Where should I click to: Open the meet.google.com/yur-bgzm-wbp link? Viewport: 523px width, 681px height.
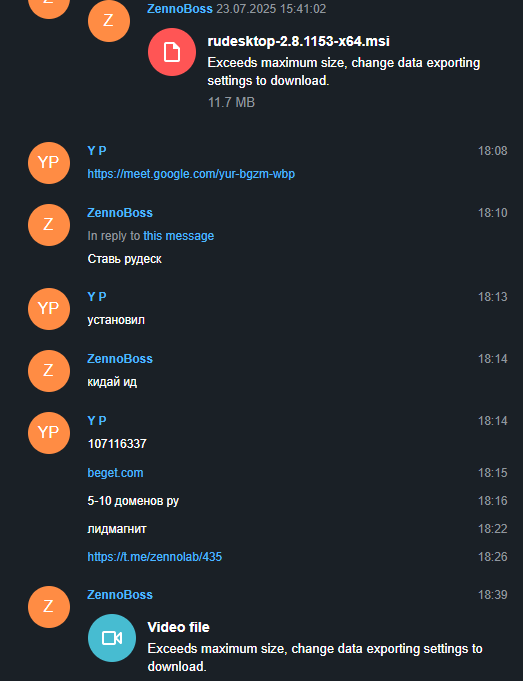tap(191, 174)
